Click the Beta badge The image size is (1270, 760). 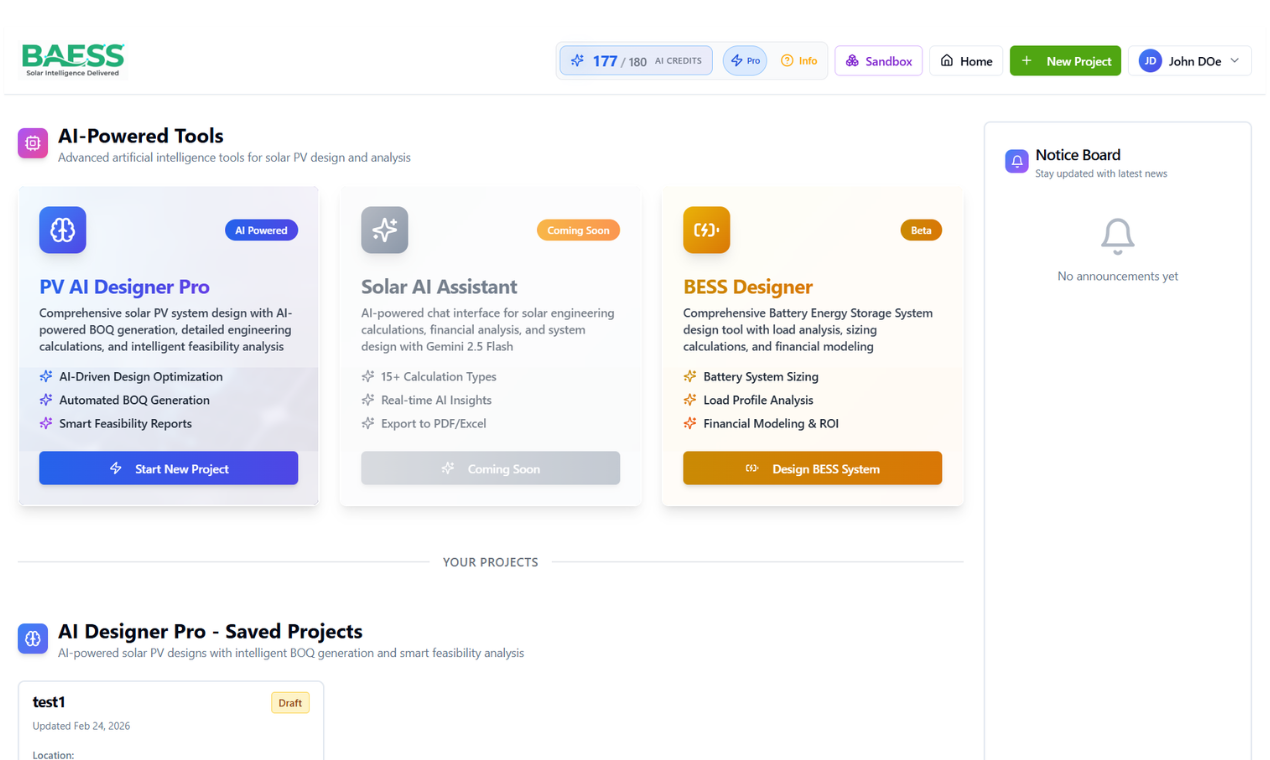[x=921, y=230]
